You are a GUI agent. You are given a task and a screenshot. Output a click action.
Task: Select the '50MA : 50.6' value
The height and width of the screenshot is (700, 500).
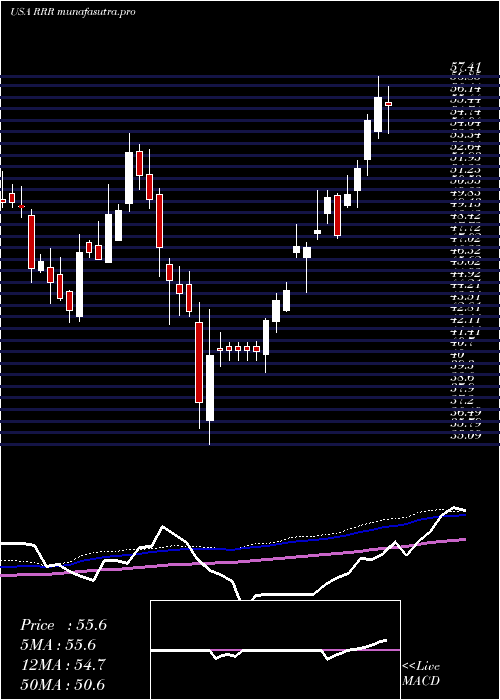(63, 685)
